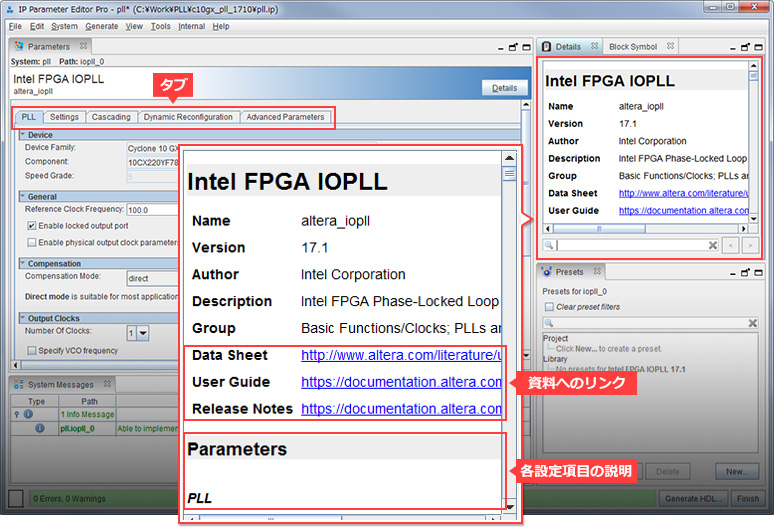The width and height of the screenshot is (774, 527).
Task: Detach the Parameters panel into window
Action: [513, 47]
